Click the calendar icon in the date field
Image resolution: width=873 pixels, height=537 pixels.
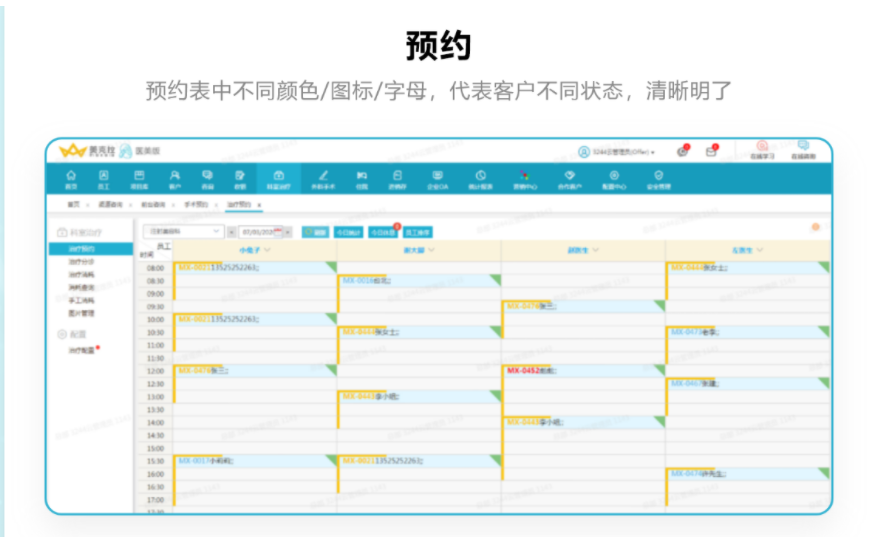tap(278, 232)
